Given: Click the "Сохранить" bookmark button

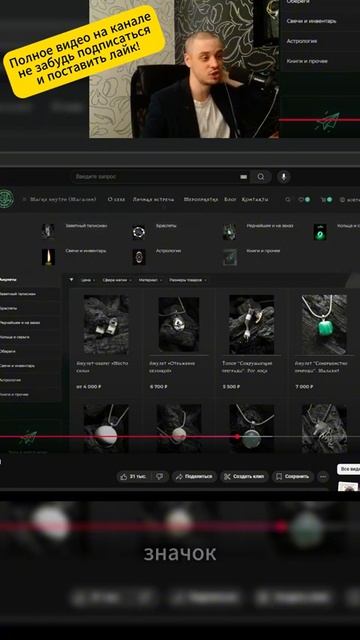Looking at the screenshot, I should coord(293,476).
